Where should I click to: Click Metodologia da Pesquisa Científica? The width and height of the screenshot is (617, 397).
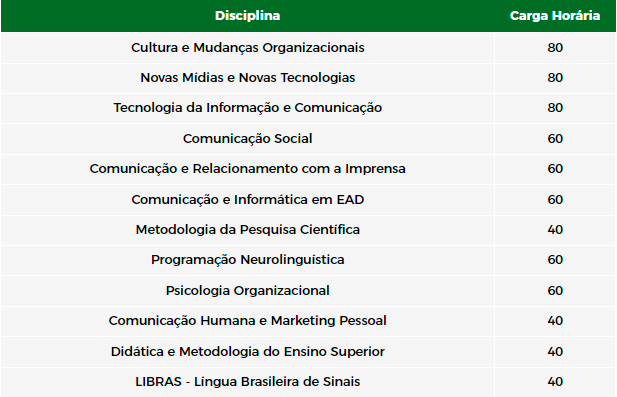[x=248, y=229]
